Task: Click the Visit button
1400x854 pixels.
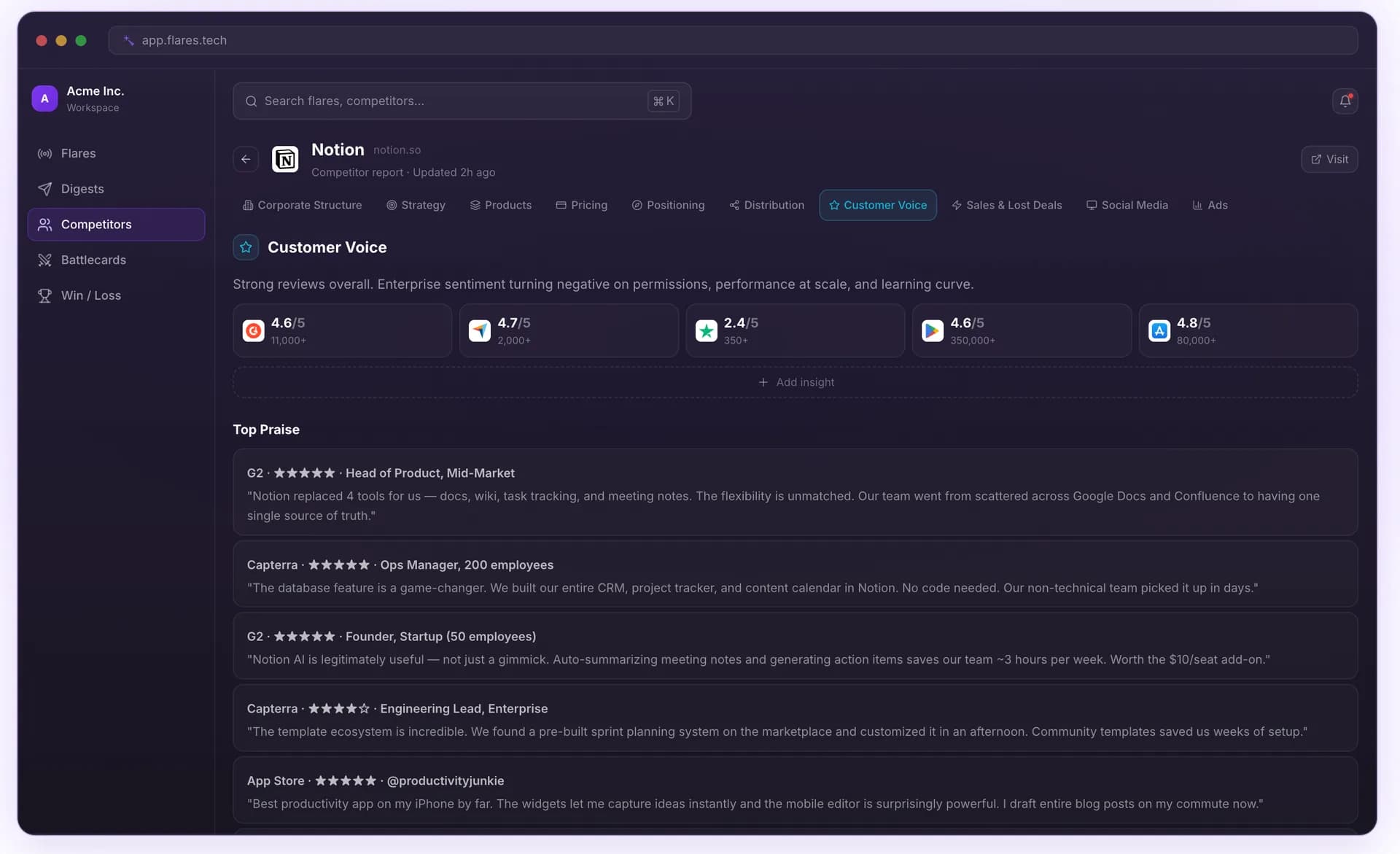Action: tap(1329, 159)
